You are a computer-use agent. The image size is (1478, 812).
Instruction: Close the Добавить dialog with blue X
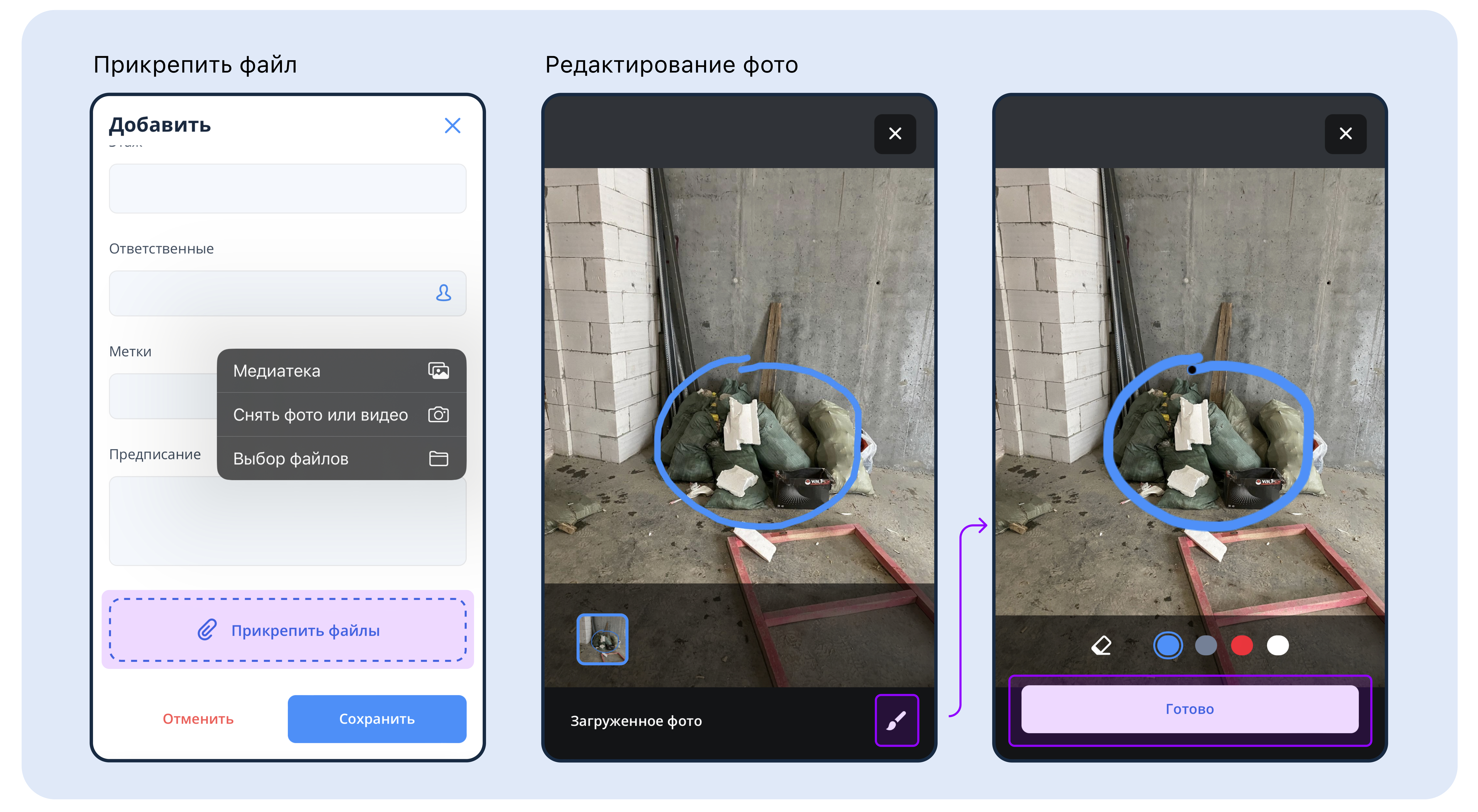[x=452, y=126]
